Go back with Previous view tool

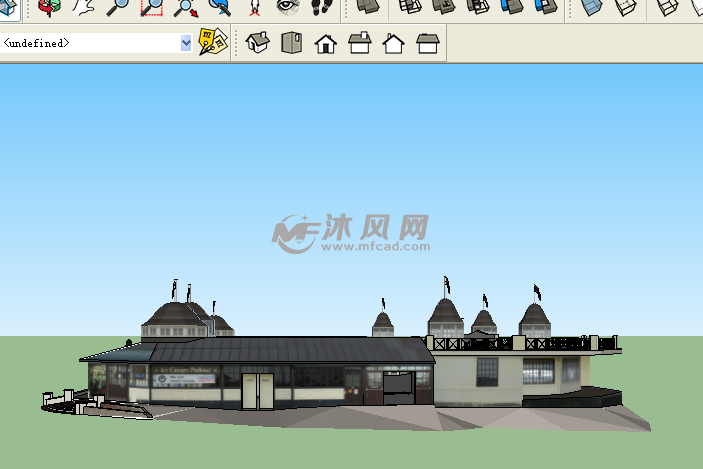(x=220, y=8)
